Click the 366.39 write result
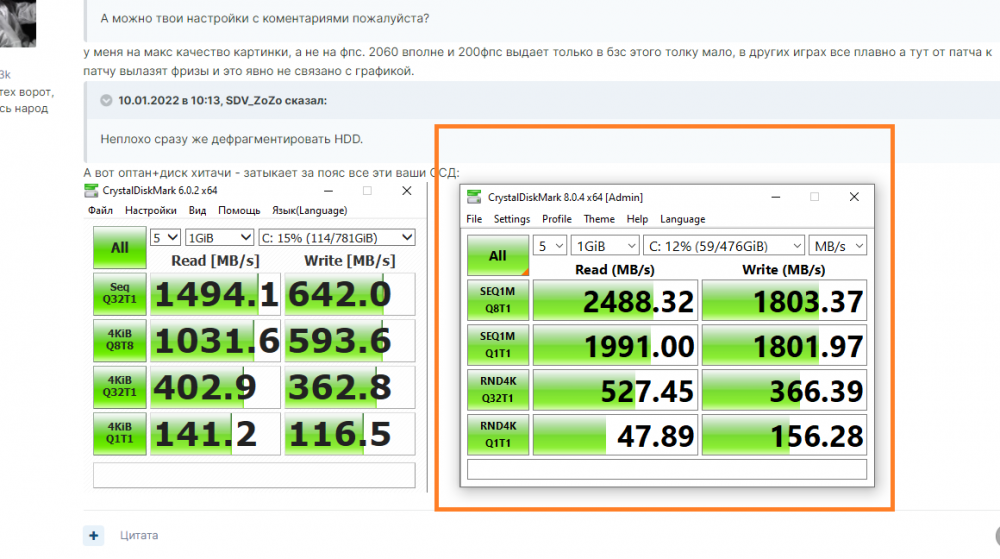 pyautogui.click(x=784, y=389)
